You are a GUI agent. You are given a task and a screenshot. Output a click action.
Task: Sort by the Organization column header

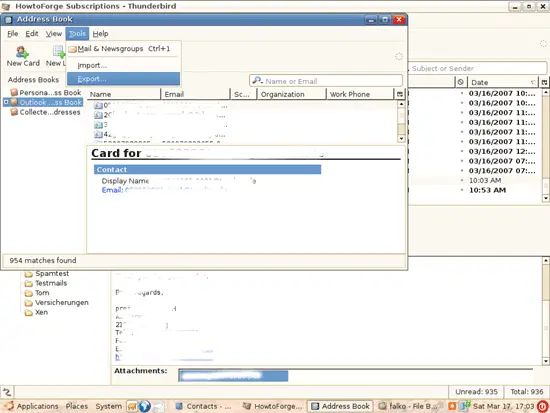coord(292,94)
